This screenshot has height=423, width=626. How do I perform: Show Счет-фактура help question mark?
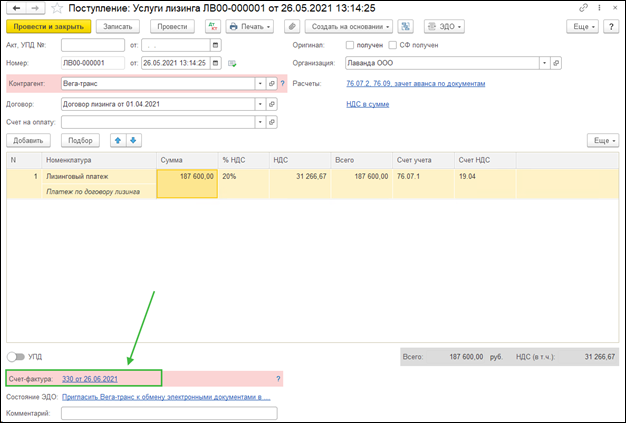[278, 379]
